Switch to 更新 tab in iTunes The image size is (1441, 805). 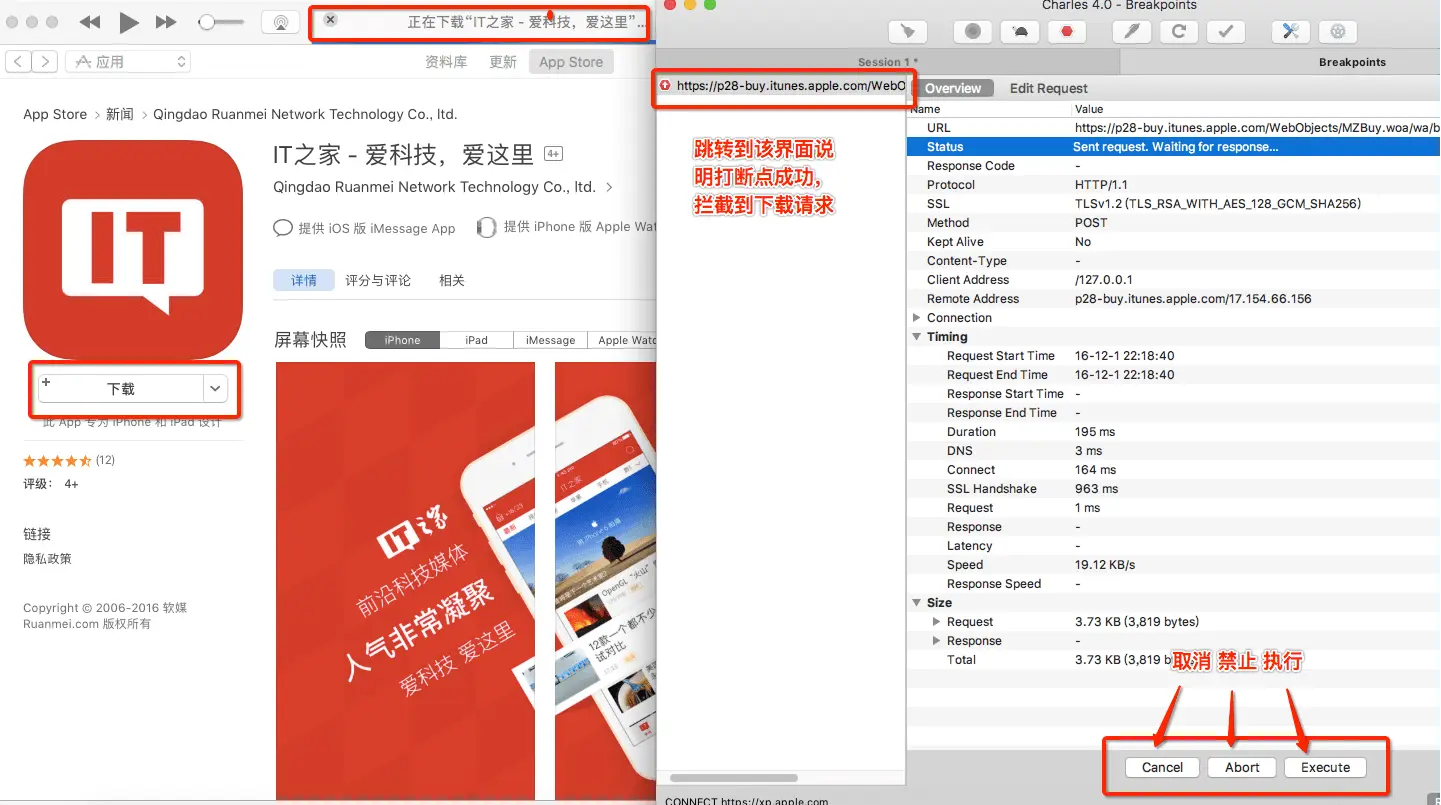click(503, 62)
